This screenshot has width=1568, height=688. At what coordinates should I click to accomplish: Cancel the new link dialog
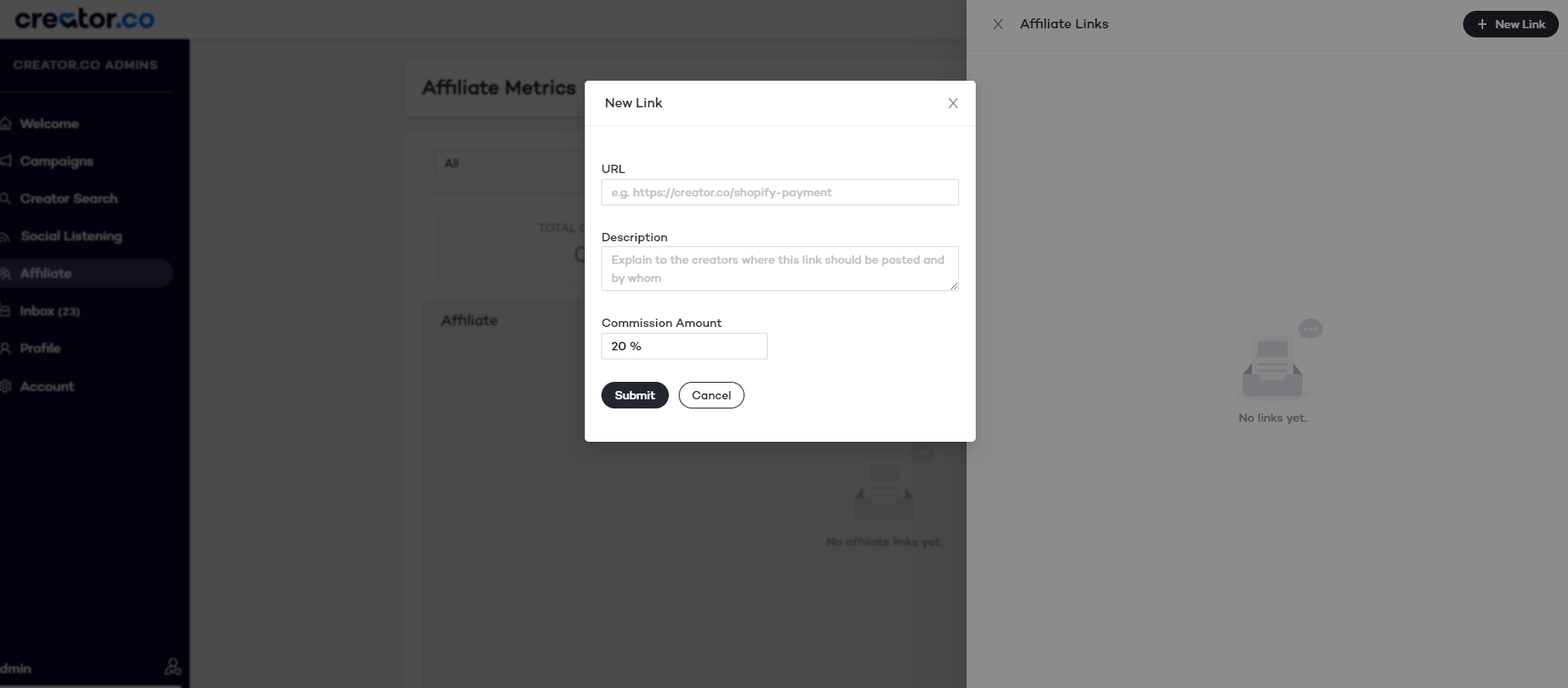(x=711, y=395)
